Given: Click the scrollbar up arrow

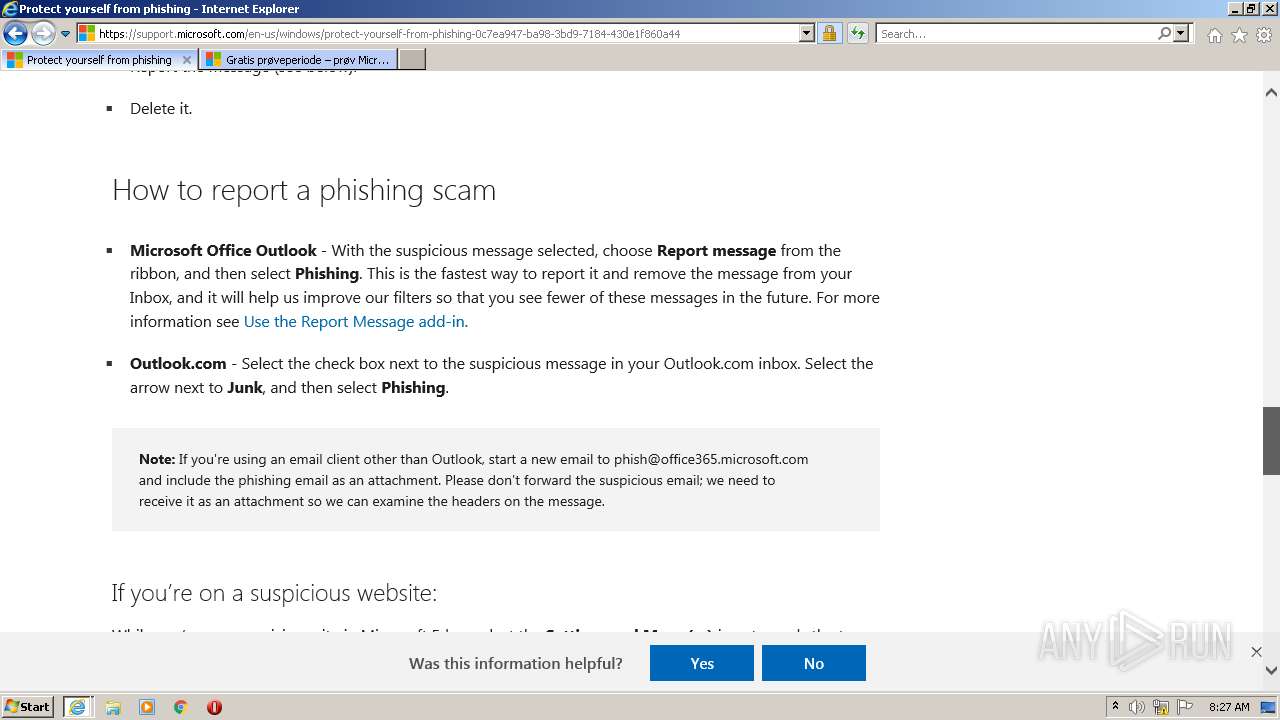Looking at the screenshot, I should point(1271,93).
